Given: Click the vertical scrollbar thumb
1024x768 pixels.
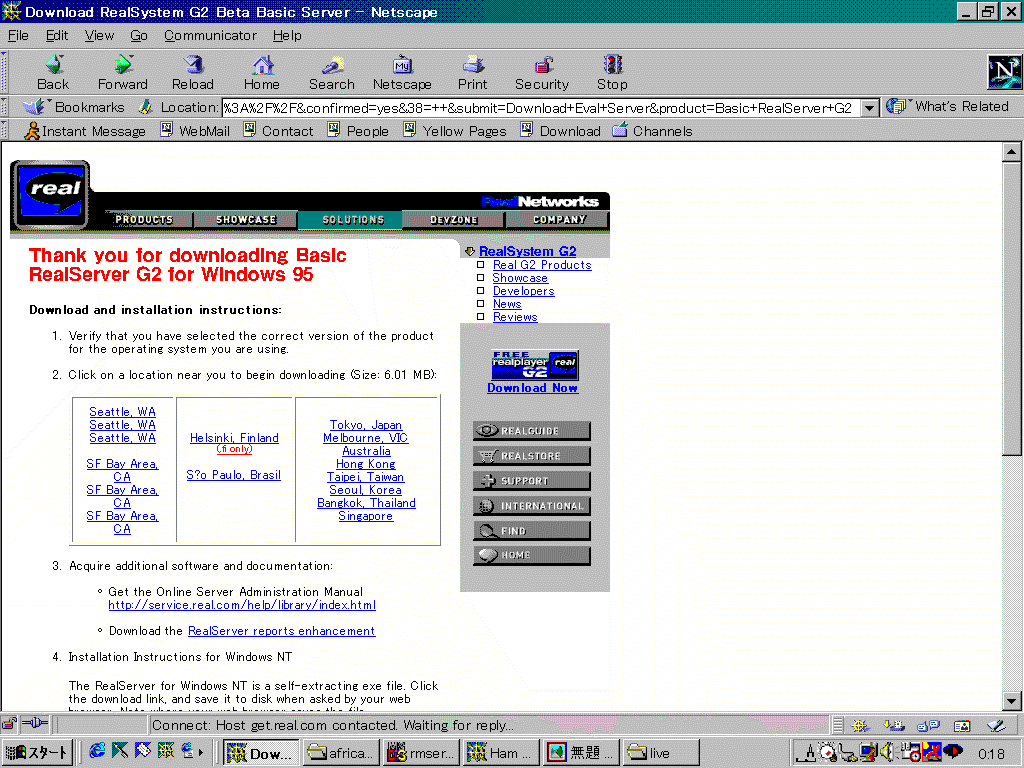Looking at the screenshot, I should (1011, 309).
